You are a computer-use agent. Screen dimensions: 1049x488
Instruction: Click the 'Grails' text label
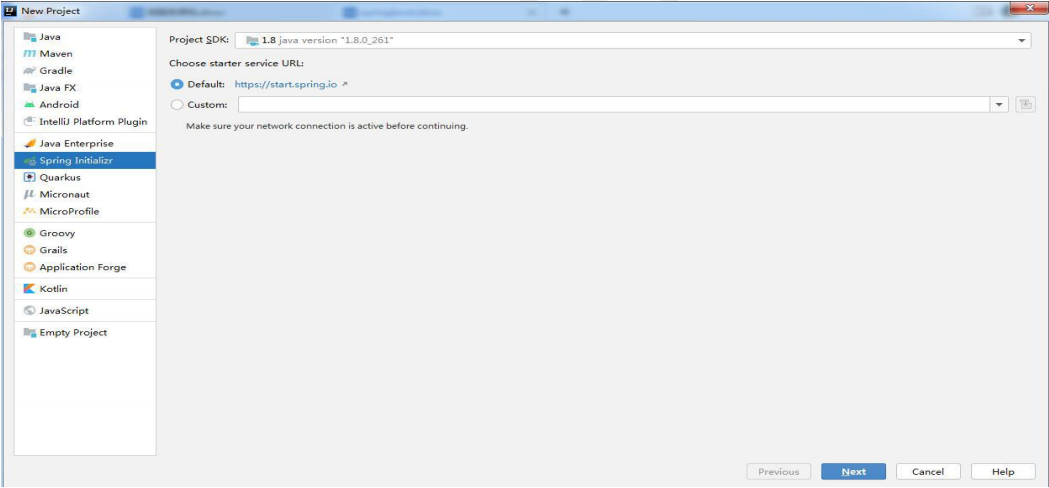click(x=54, y=250)
